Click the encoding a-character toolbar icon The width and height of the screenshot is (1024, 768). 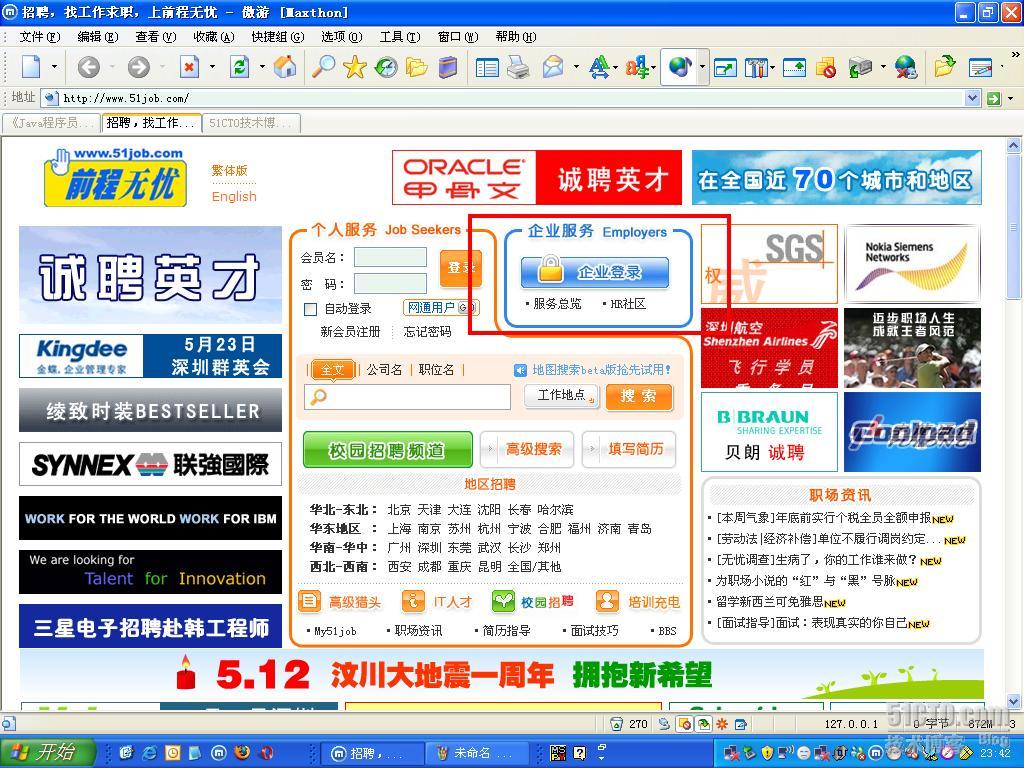coord(637,67)
